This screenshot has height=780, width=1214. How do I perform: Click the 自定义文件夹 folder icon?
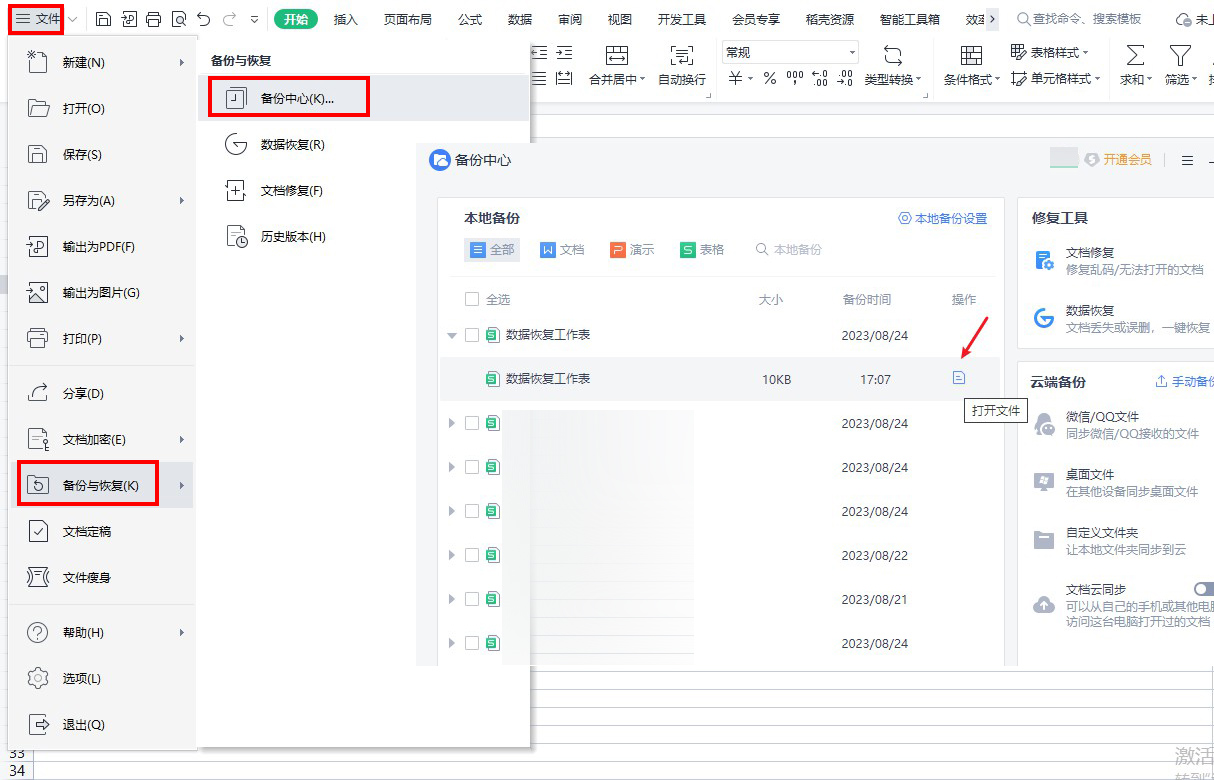tap(1044, 540)
